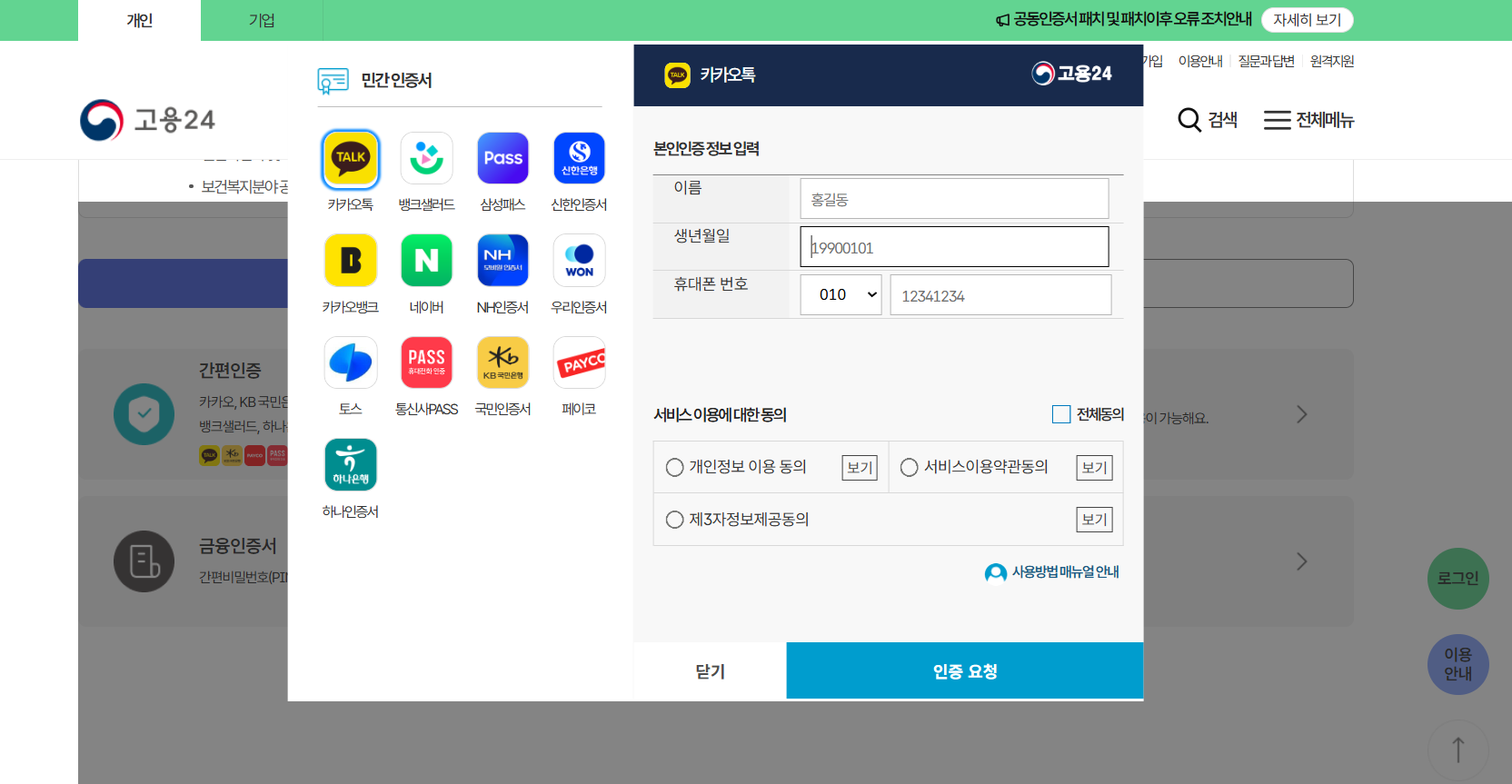This screenshot has width=1512, height=784.
Task: Click the 자세히 보기 button
Action: pos(1307,20)
